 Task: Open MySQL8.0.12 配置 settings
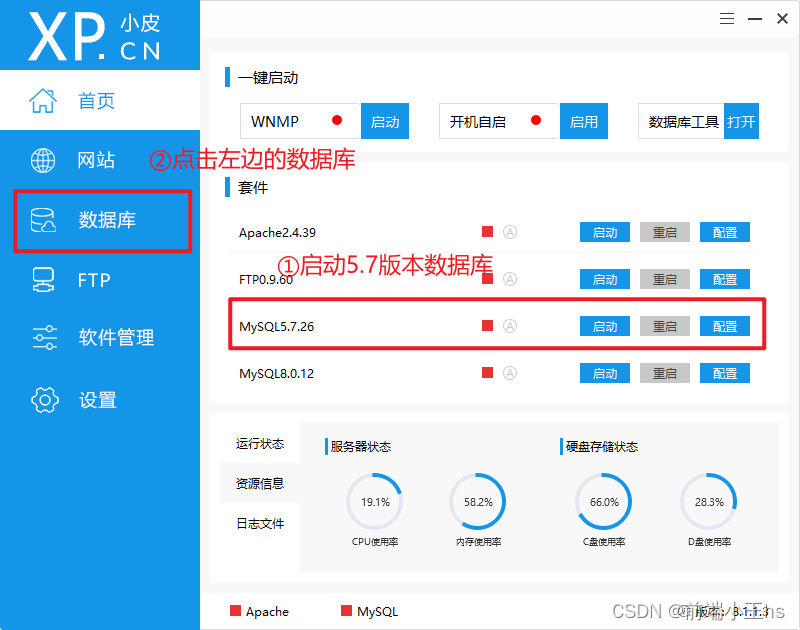pyautogui.click(x=724, y=373)
